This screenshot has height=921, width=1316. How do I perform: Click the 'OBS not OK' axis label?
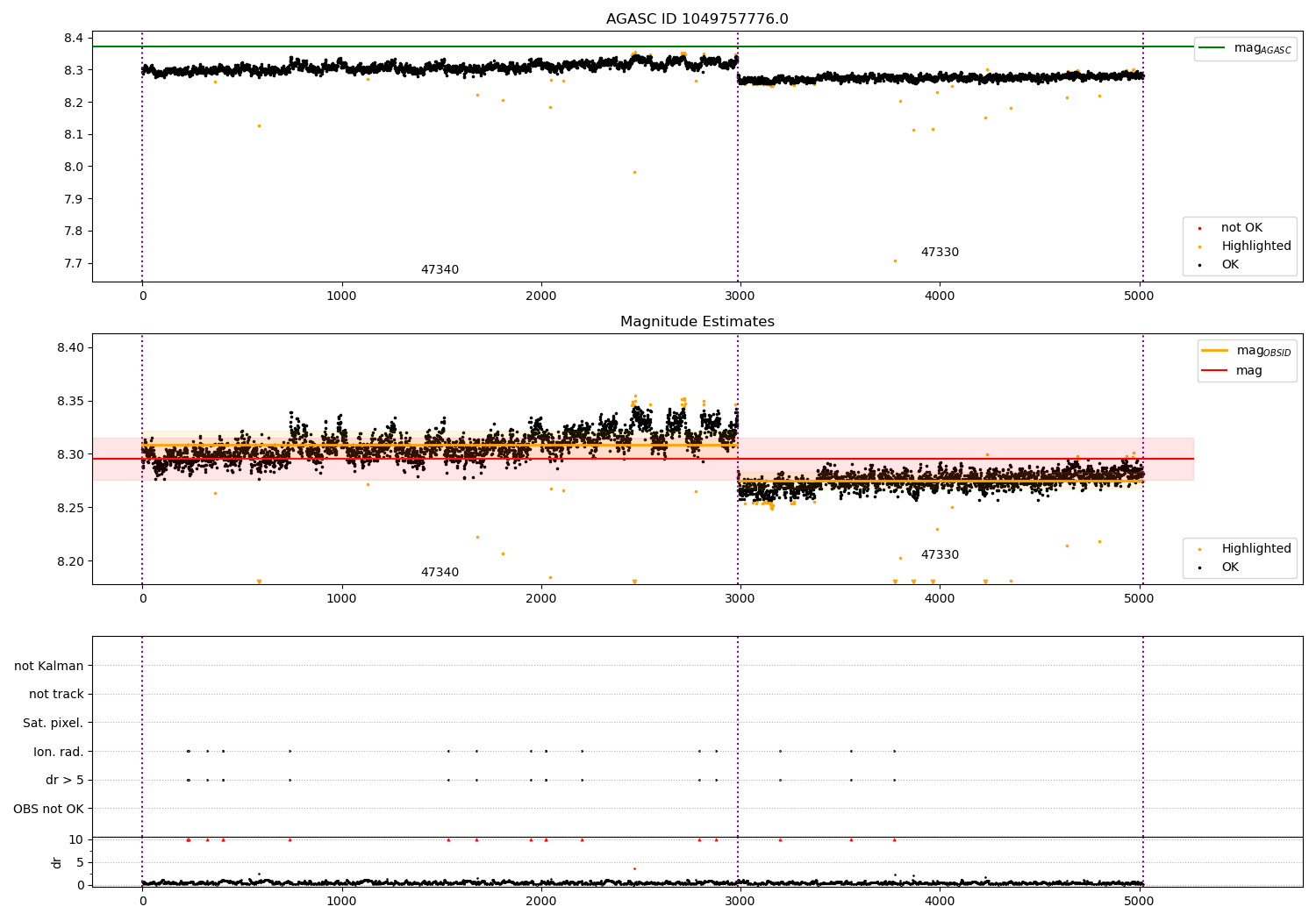(48, 809)
